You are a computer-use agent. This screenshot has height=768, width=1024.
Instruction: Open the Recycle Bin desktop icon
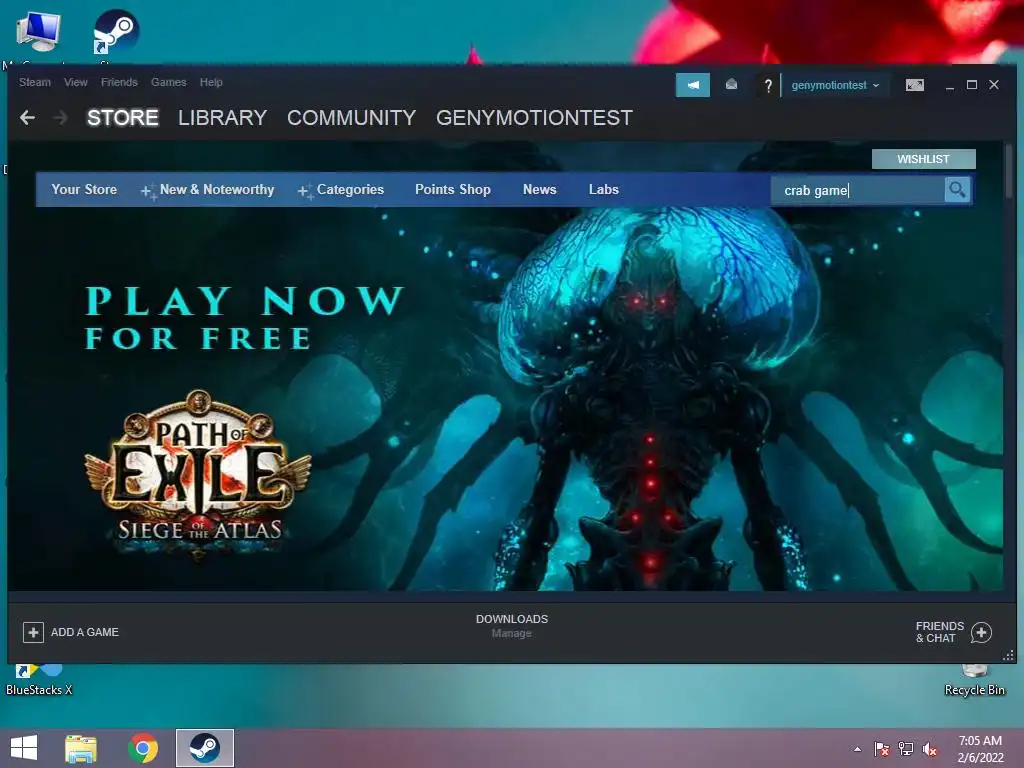(x=974, y=680)
